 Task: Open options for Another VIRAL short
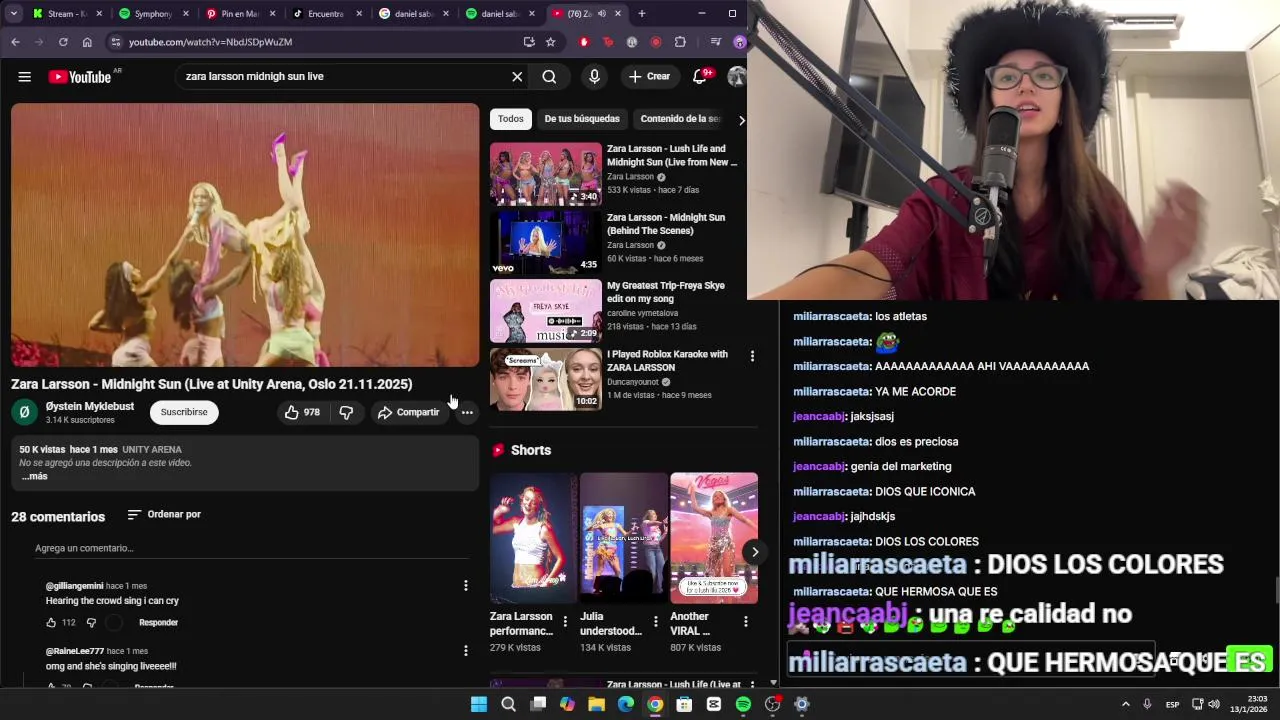click(746, 622)
